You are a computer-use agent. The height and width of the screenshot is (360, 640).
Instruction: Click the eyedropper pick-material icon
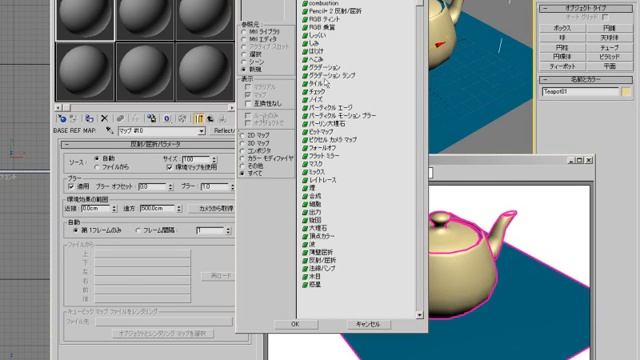click(109, 131)
